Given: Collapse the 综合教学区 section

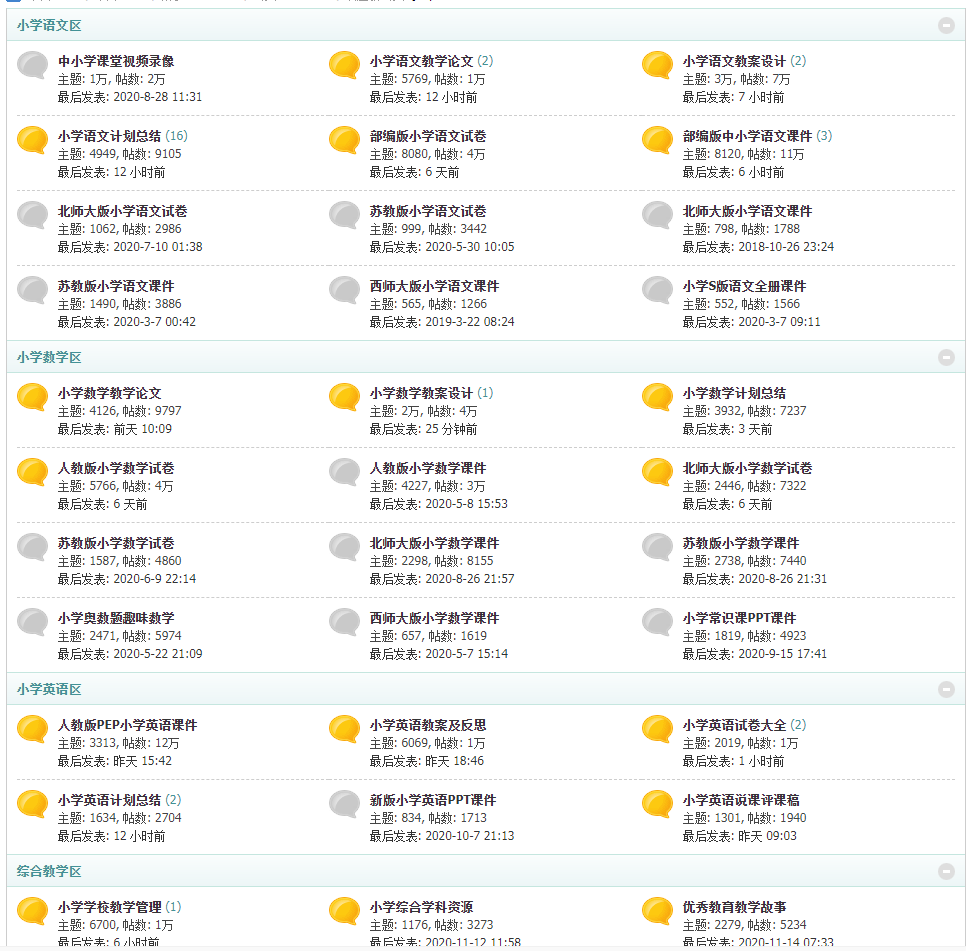Looking at the screenshot, I should 946,871.
